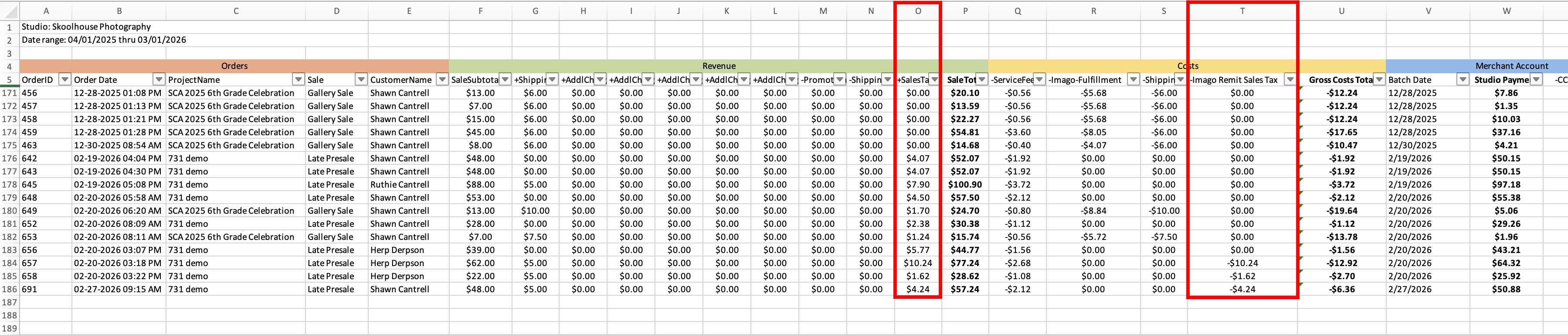Click the Orders group header cell
Viewport: 1568px width, 335px height.
[x=234, y=66]
